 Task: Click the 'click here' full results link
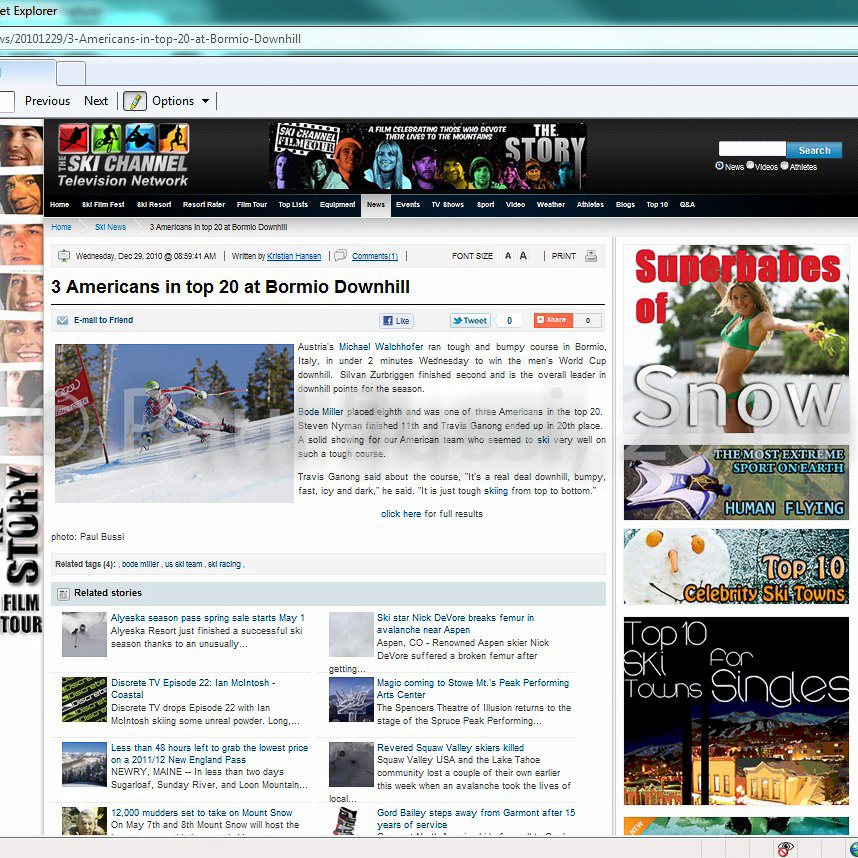tap(401, 514)
